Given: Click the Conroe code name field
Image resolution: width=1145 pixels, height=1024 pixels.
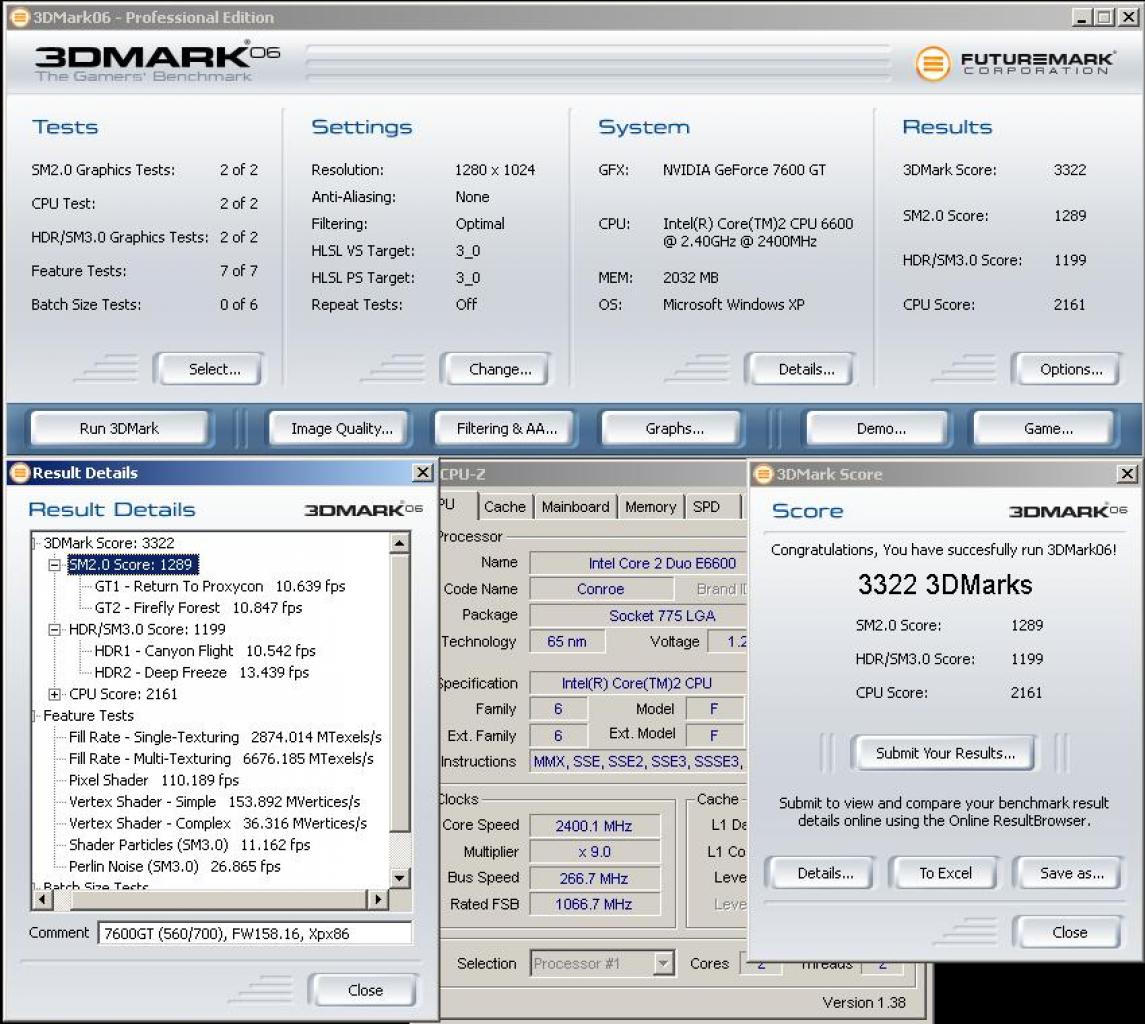Looking at the screenshot, I should click(600, 589).
